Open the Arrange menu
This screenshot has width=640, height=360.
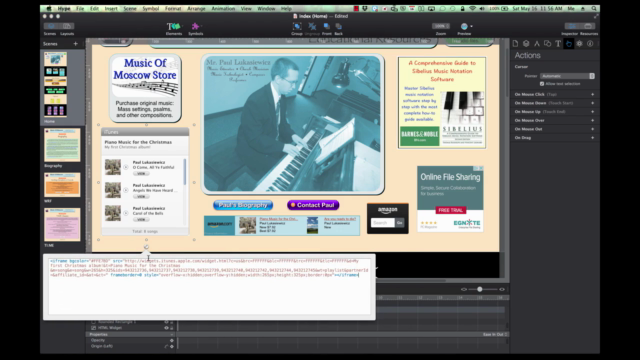pos(196,9)
